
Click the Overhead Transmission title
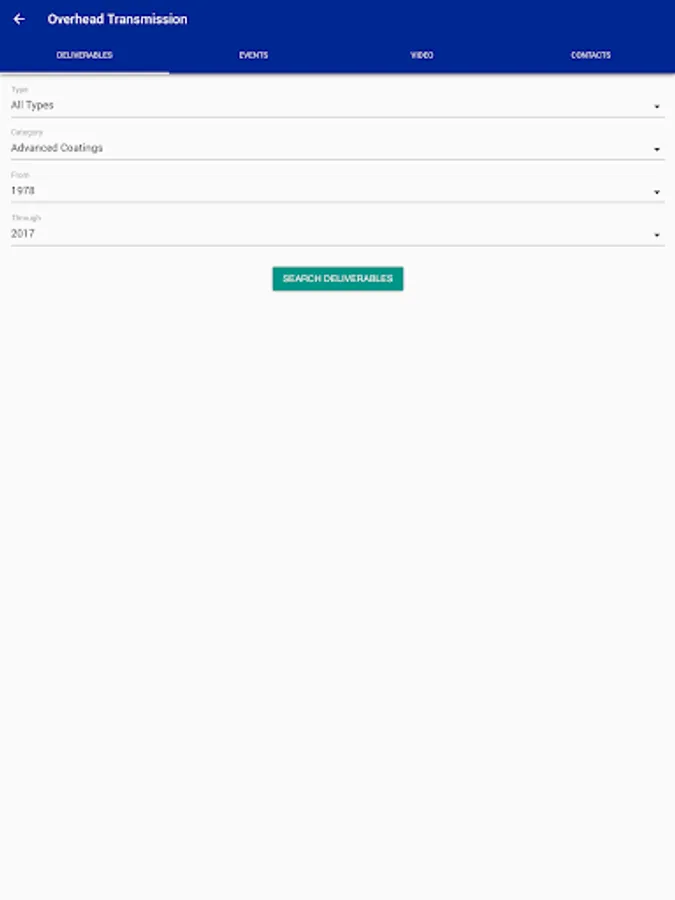[117, 19]
